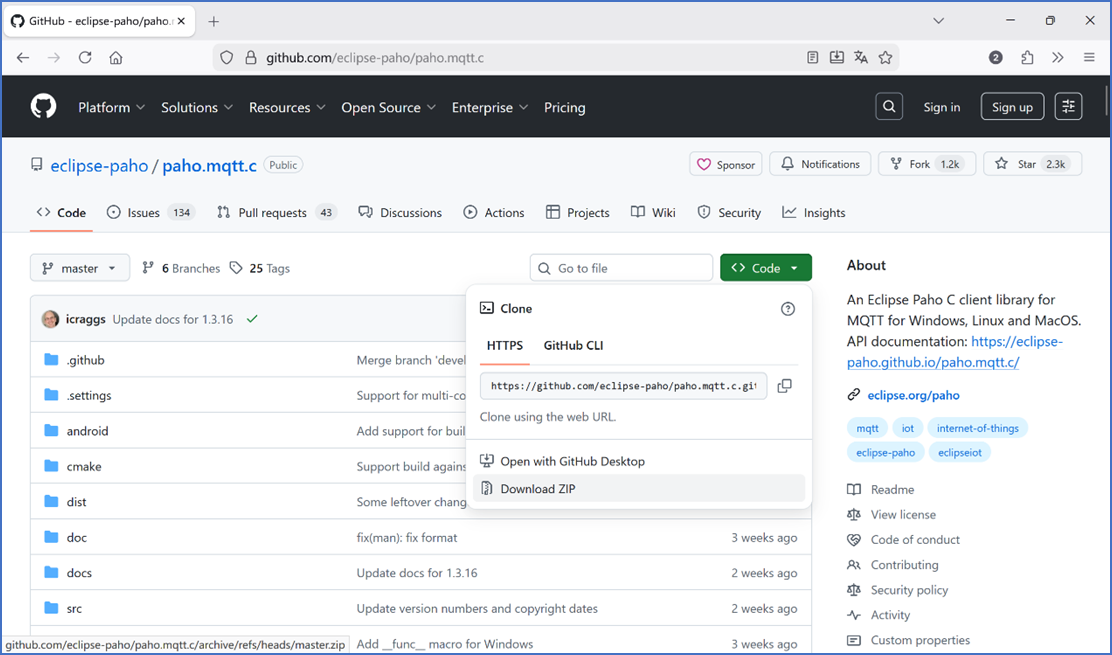List all tabs with the chevron dropdown

938,21
